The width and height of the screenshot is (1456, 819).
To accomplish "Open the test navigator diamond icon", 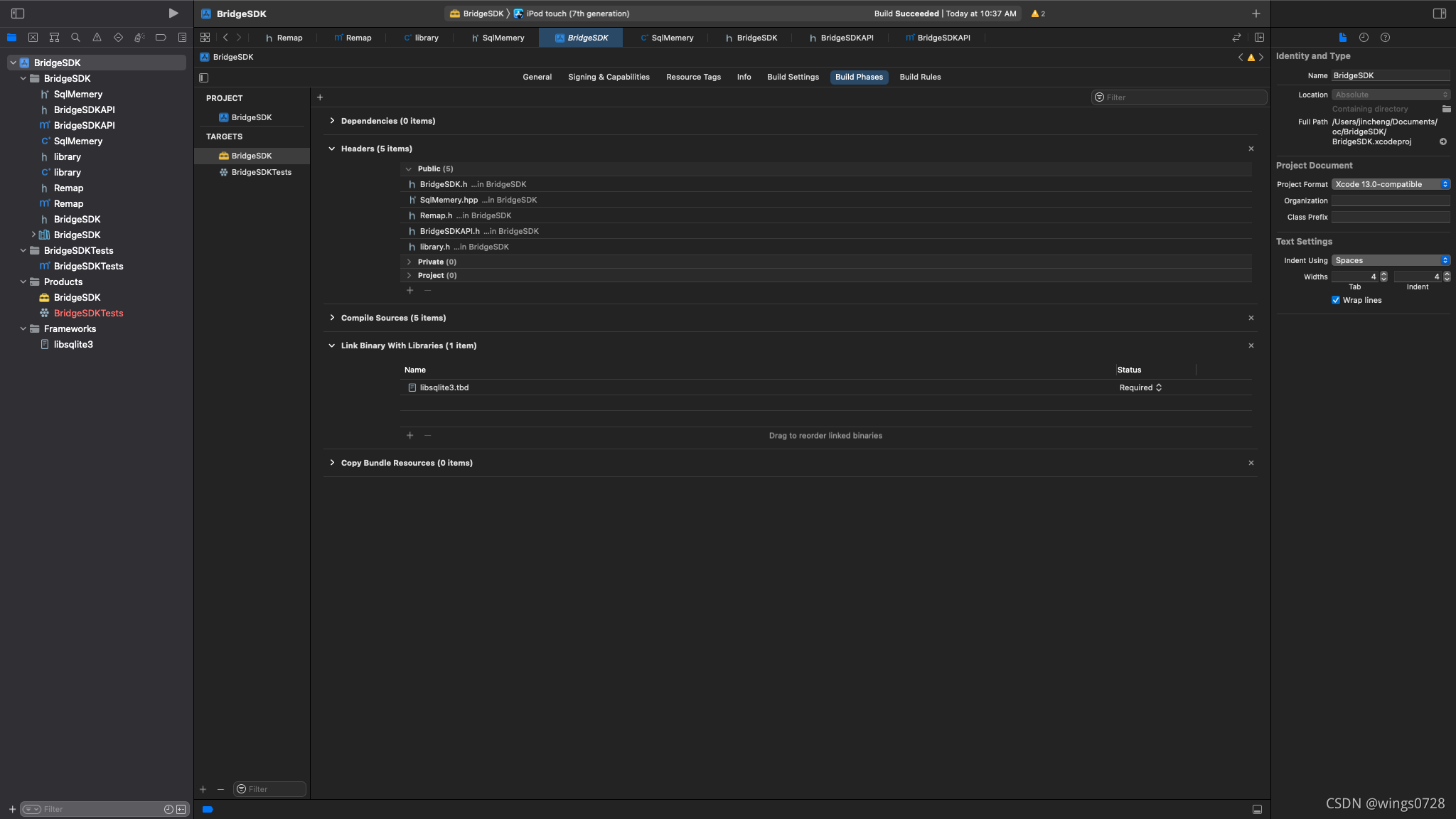I will tap(118, 38).
